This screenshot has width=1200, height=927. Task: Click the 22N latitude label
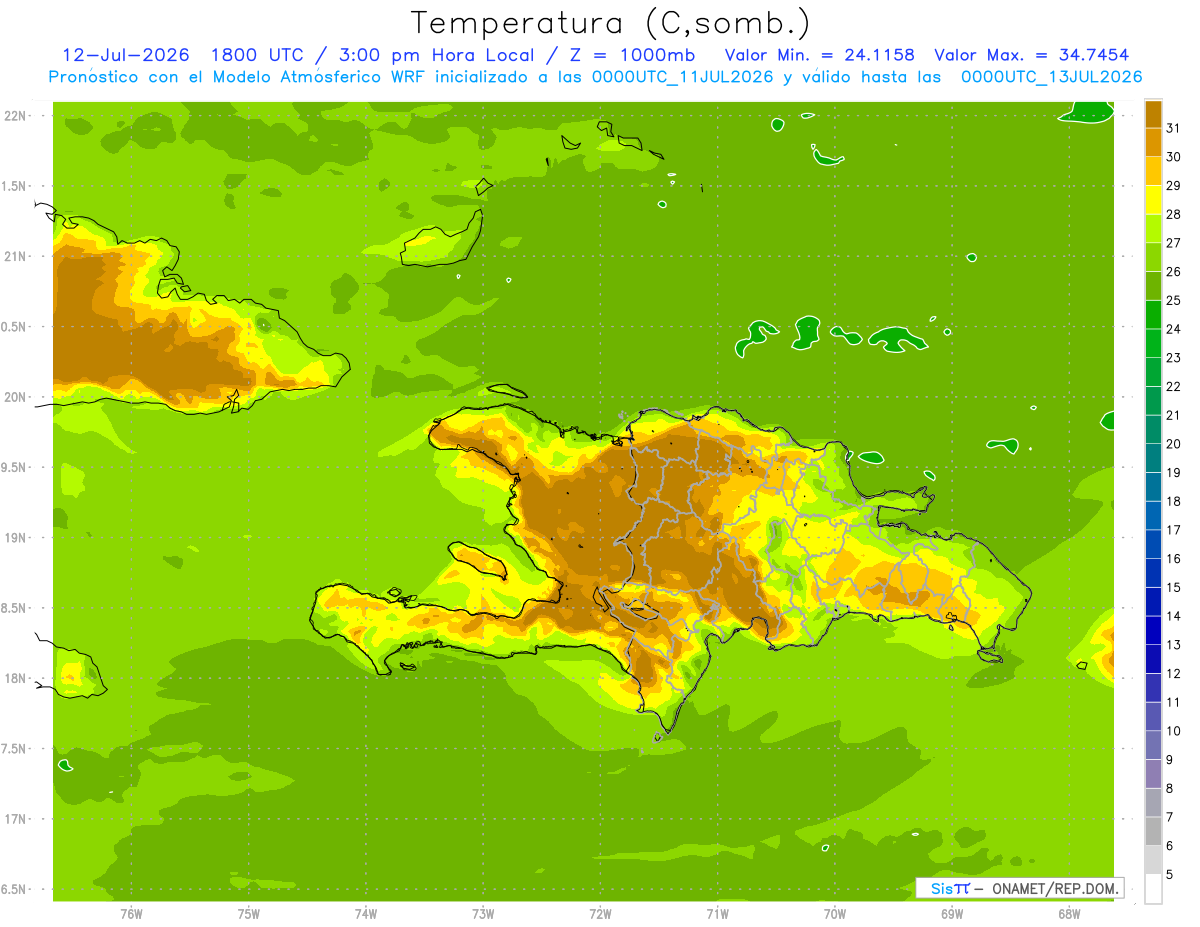[x=17, y=116]
